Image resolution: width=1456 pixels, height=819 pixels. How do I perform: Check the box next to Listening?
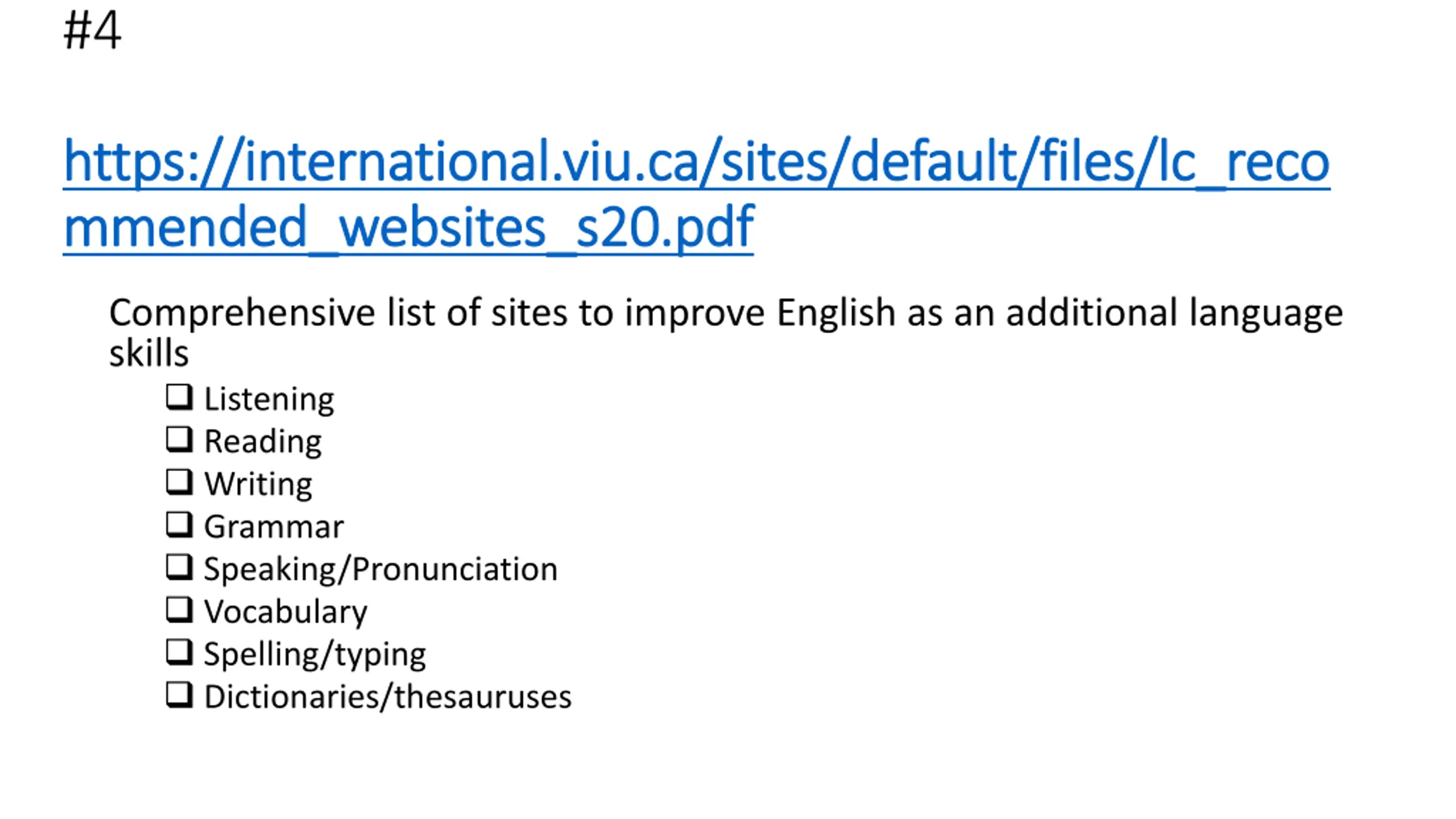point(179,397)
